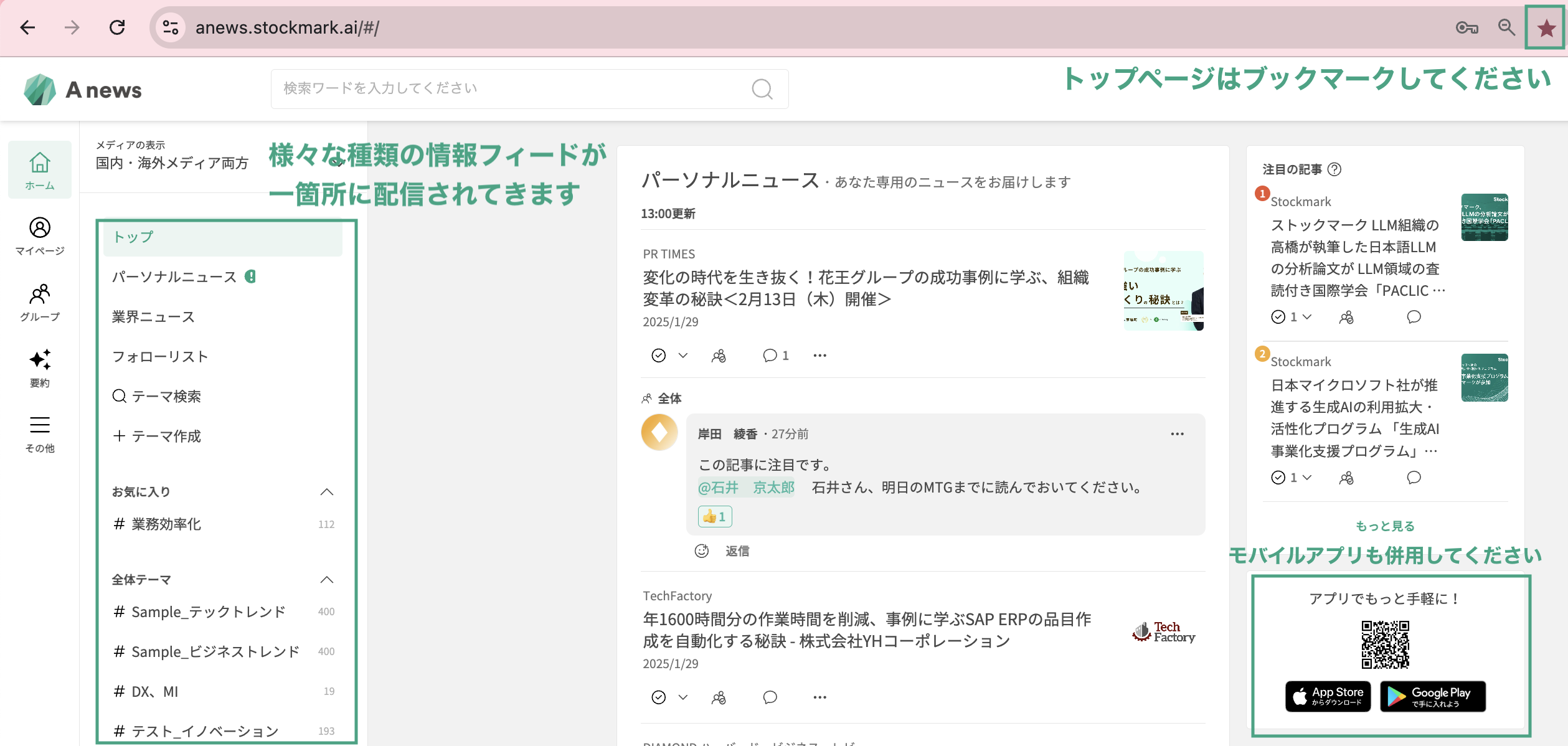Toggle the thumbs-up reaction on comment
This screenshot has height=746, width=1568.
tap(714, 517)
